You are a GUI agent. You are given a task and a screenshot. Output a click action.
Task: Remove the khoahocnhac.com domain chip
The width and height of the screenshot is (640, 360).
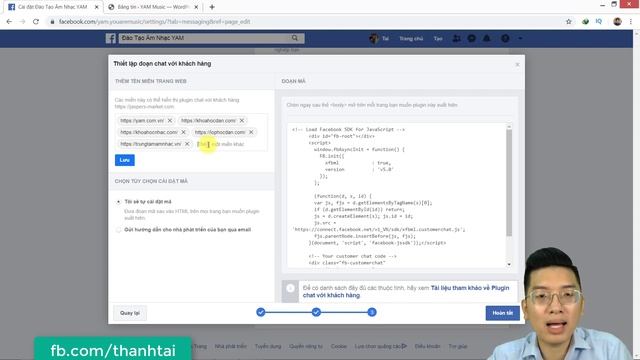pyautogui.click(x=183, y=132)
